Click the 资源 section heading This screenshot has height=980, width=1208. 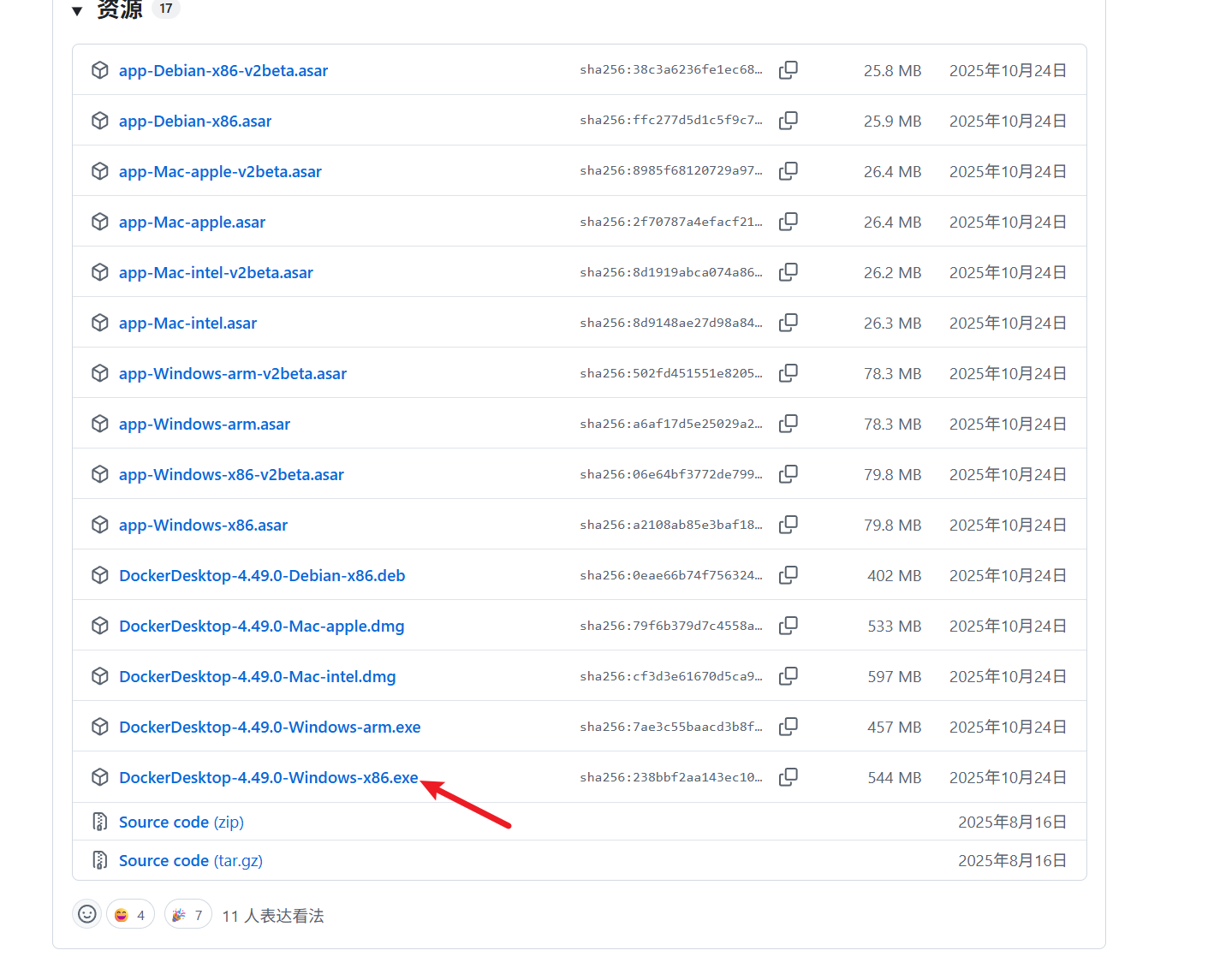[119, 9]
